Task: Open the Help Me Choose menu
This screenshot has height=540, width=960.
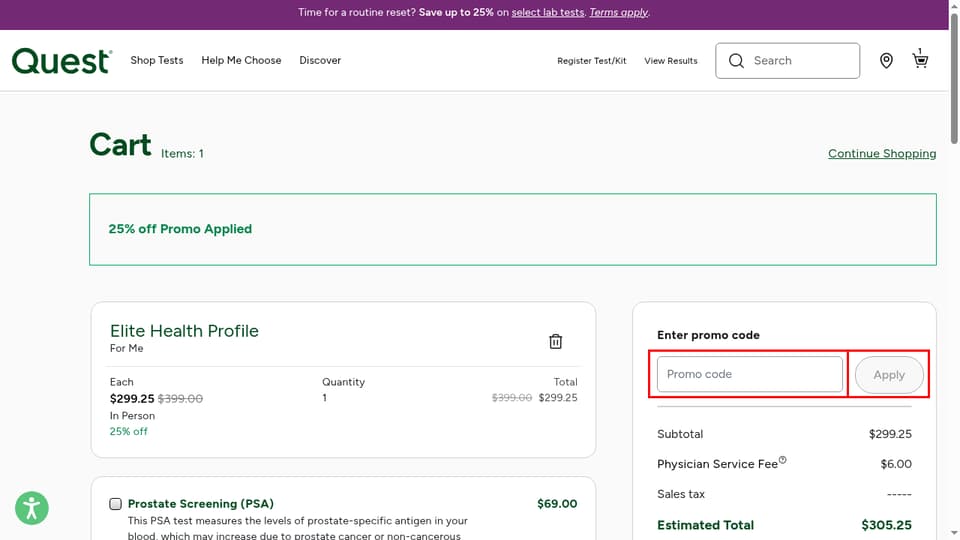Action: pyautogui.click(x=241, y=60)
